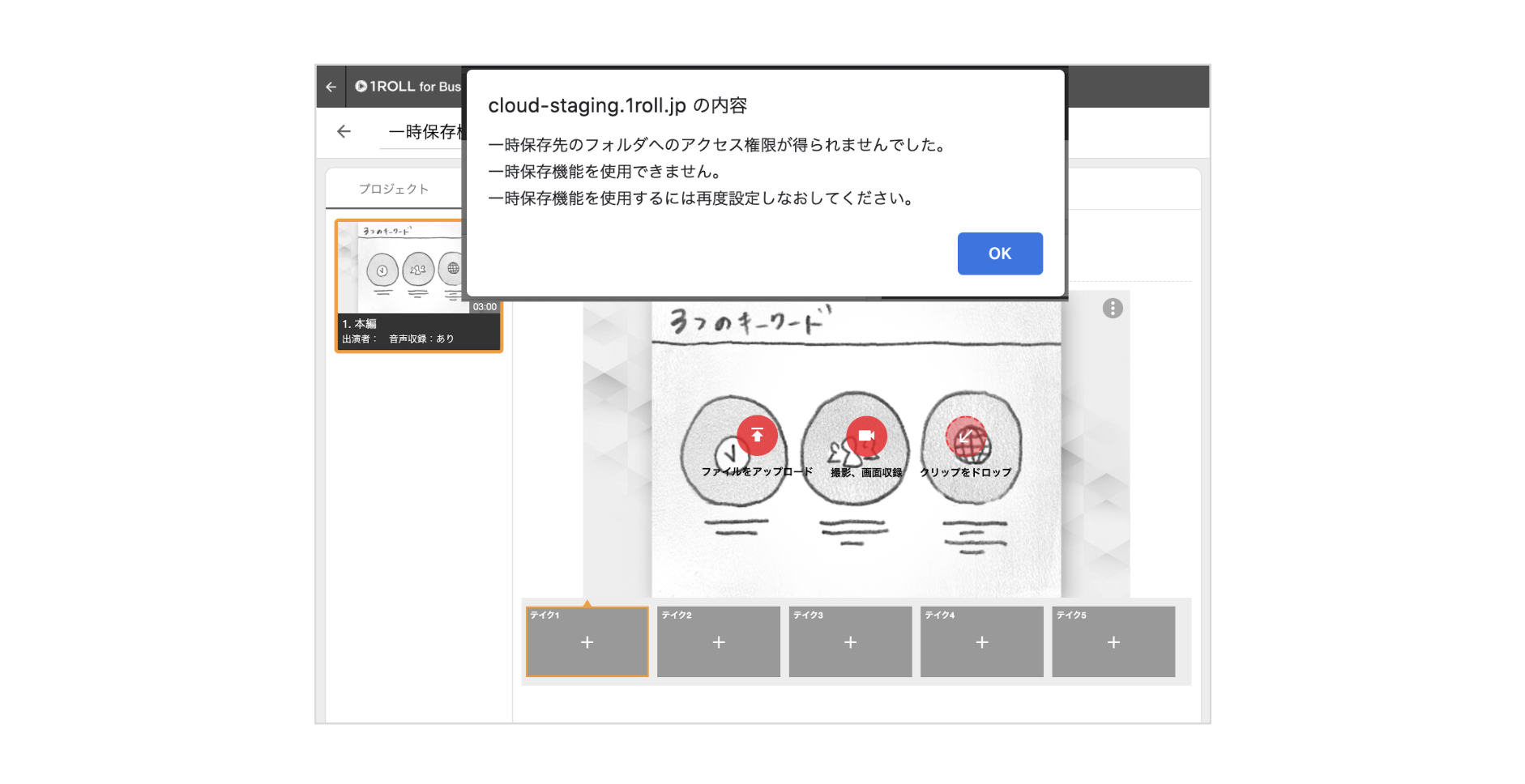Select the テイク1 take slot header
The height and width of the screenshot is (784, 1525).
click(543, 616)
